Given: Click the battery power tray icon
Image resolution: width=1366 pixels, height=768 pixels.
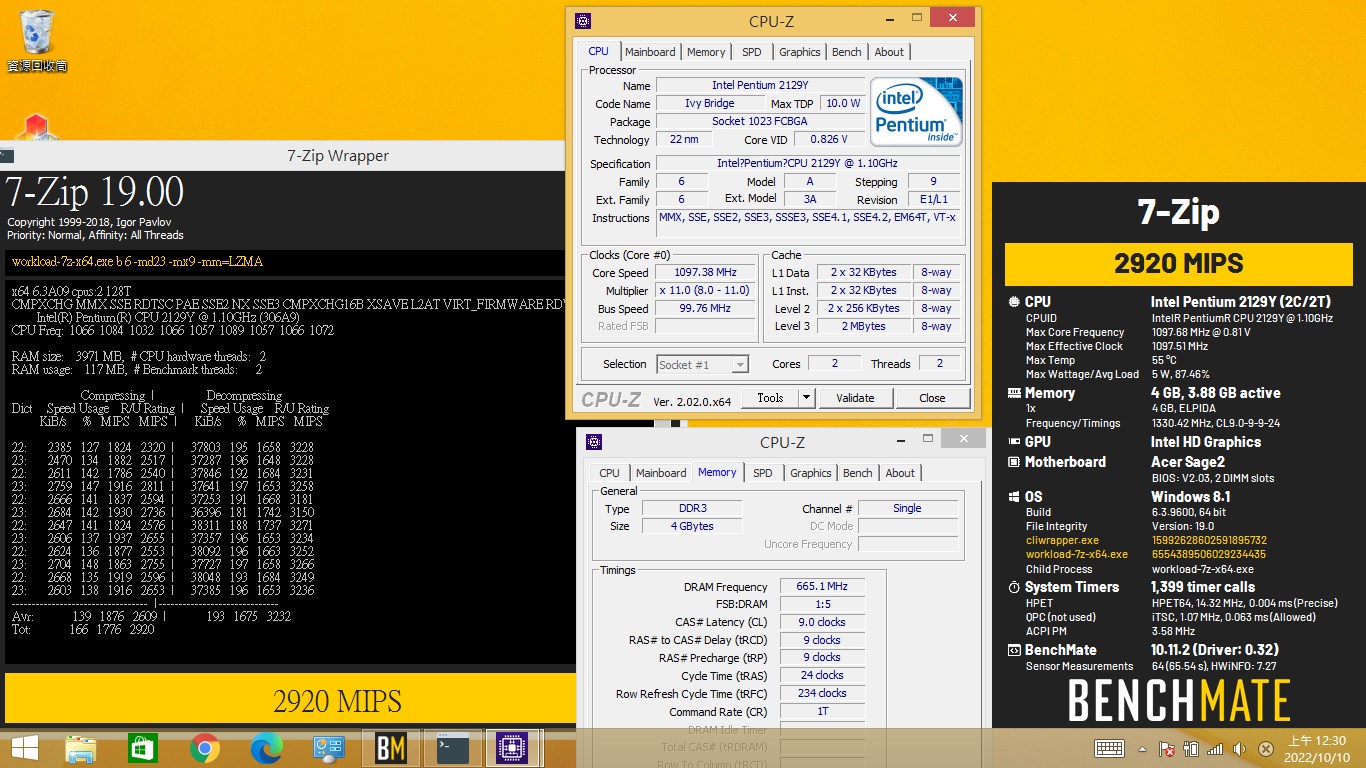Looking at the screenshot, I should (x=1191, y=748).
